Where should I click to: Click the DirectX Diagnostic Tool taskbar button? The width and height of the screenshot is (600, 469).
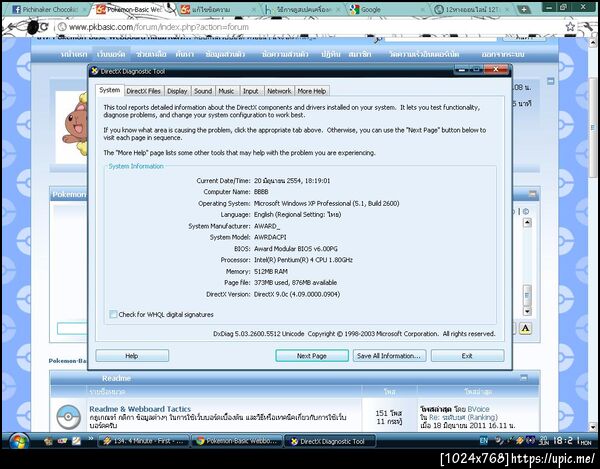pos(331,441)
